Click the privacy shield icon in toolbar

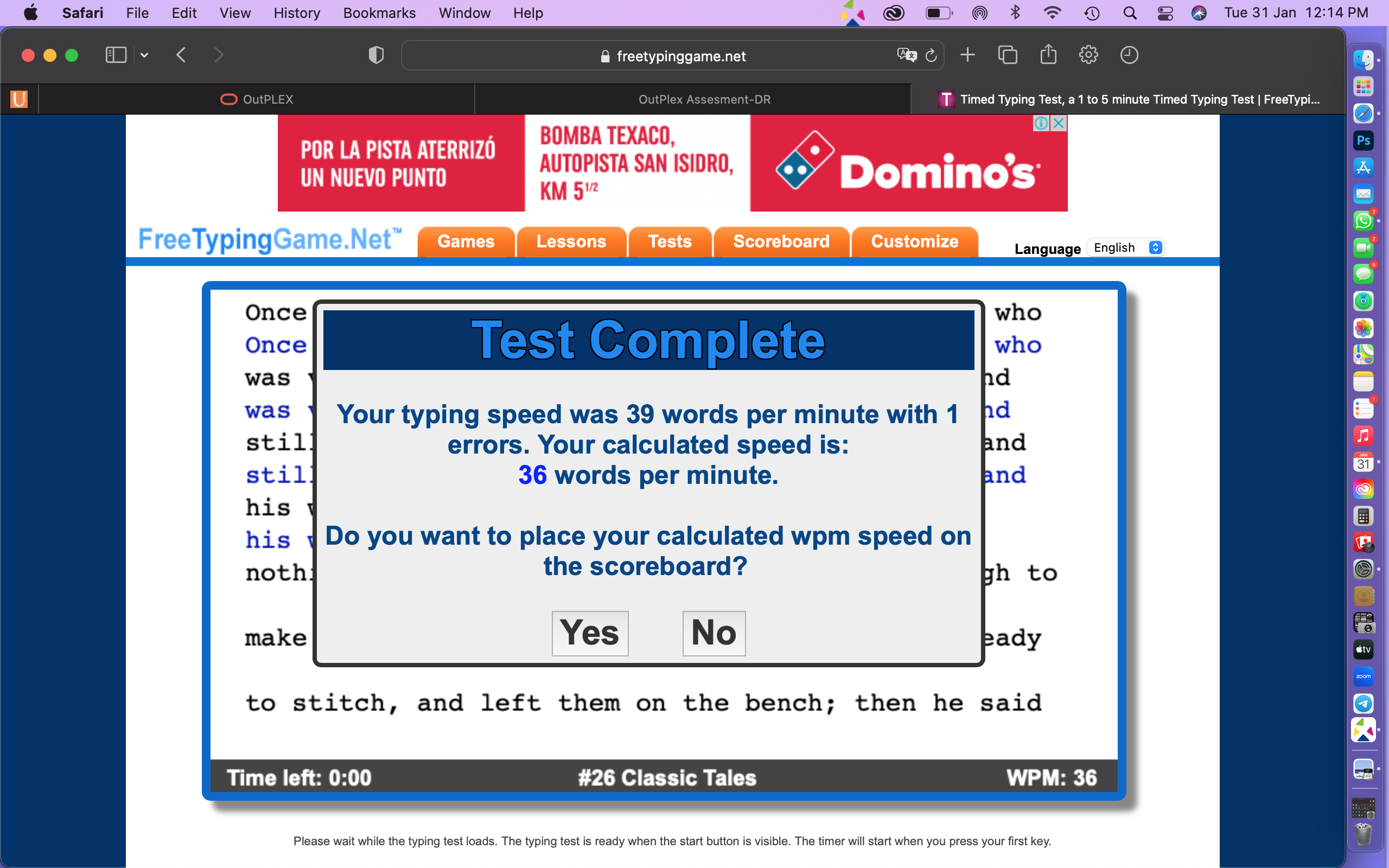[376, 55]
